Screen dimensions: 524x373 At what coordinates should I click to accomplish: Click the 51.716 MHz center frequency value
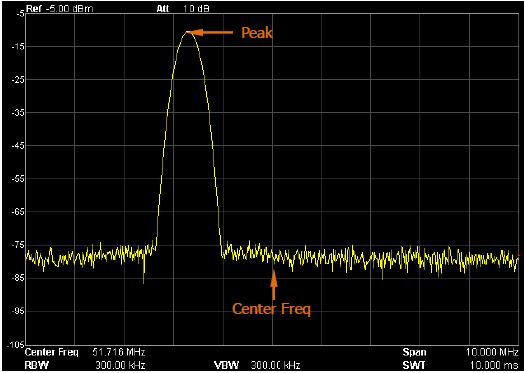118,352
